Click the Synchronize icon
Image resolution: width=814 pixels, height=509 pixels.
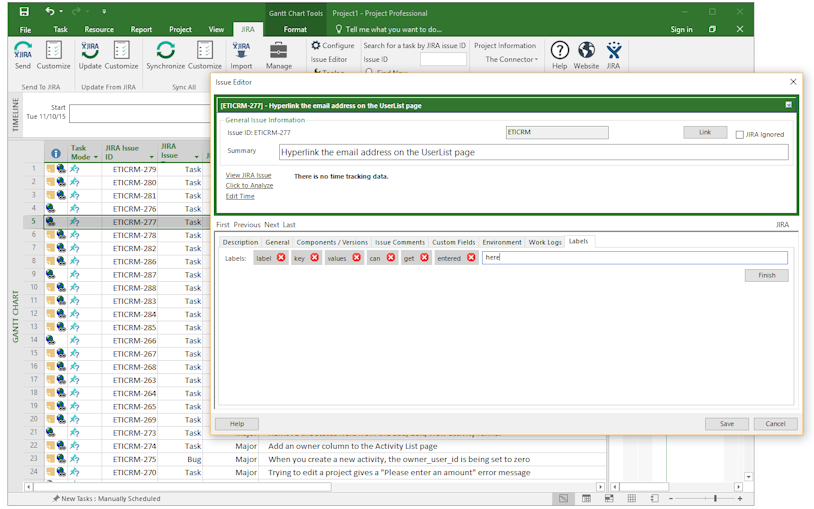[166, 50]
